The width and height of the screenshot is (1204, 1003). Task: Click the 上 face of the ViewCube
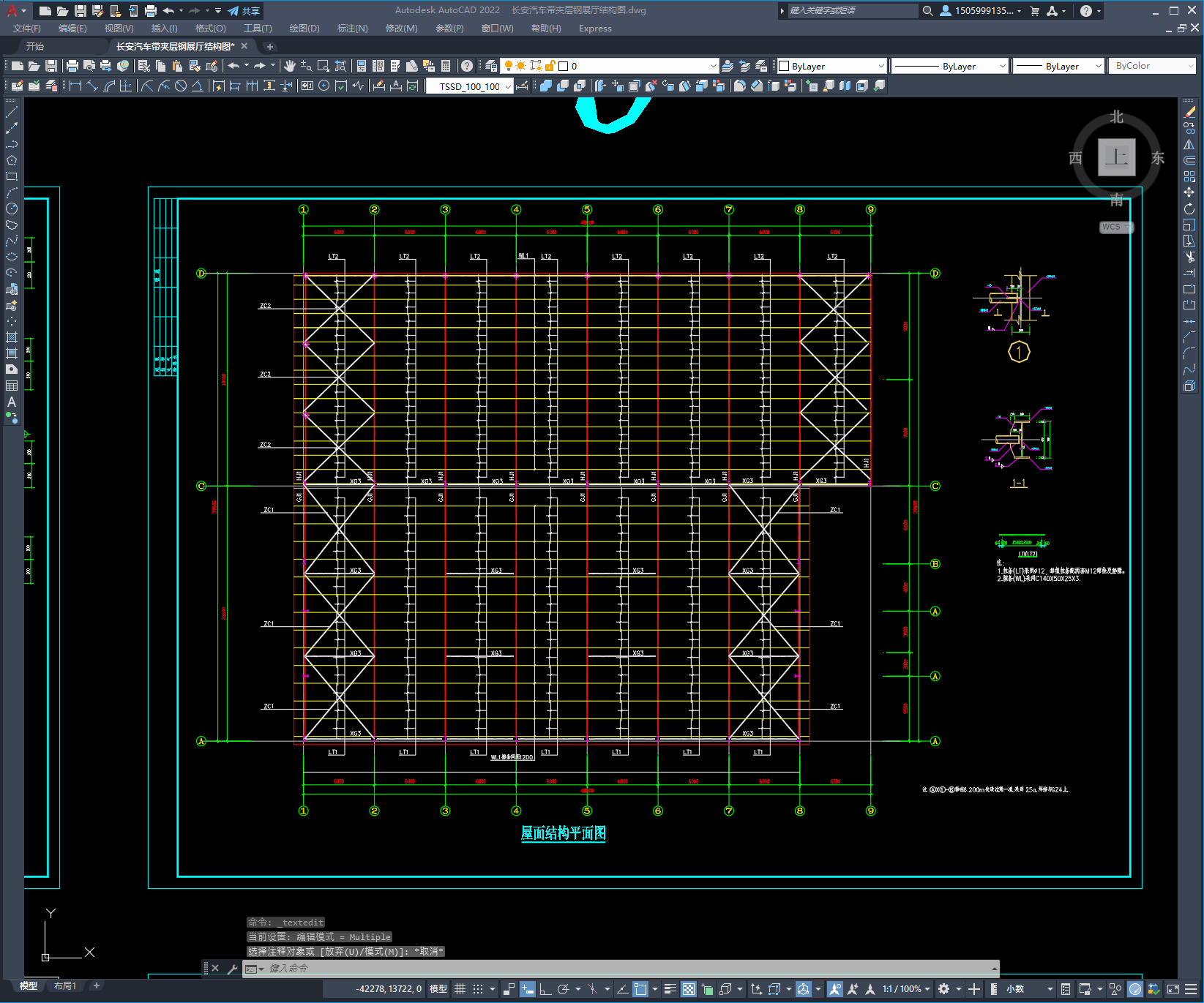(1116, 157)
